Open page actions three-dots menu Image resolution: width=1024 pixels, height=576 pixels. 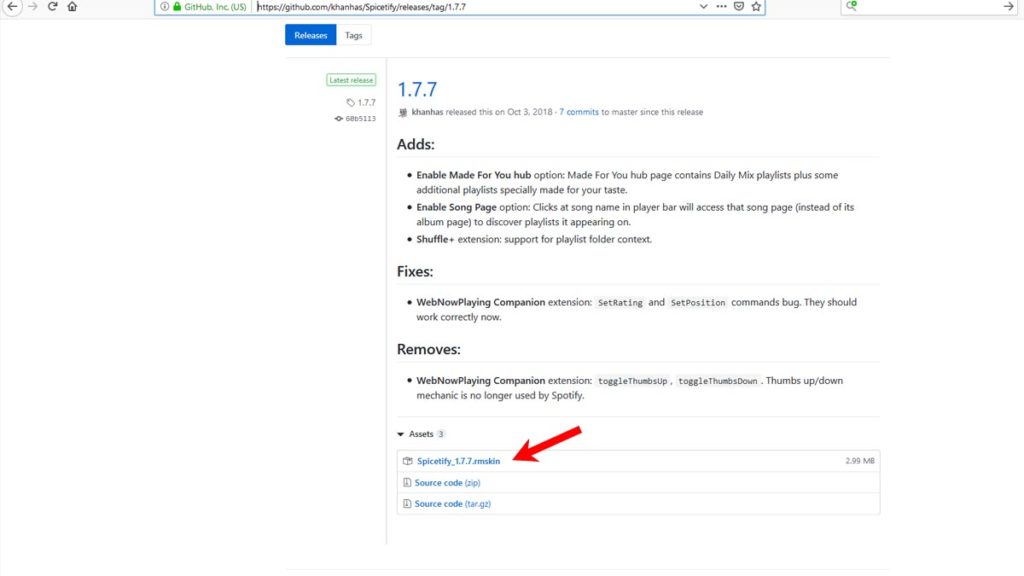click(721, 7)
